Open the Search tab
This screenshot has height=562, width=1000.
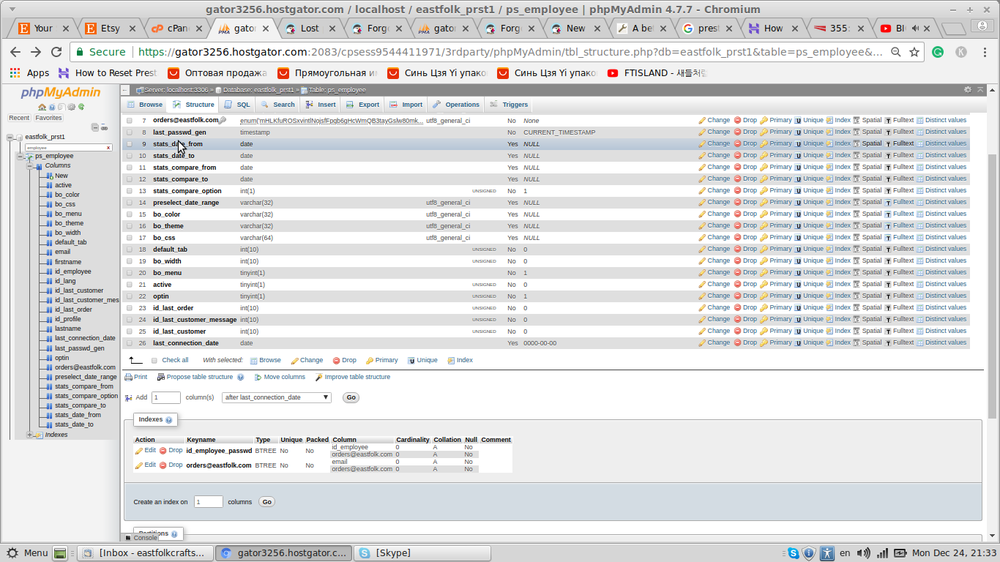pyautogui.click(x=277, y=105)
